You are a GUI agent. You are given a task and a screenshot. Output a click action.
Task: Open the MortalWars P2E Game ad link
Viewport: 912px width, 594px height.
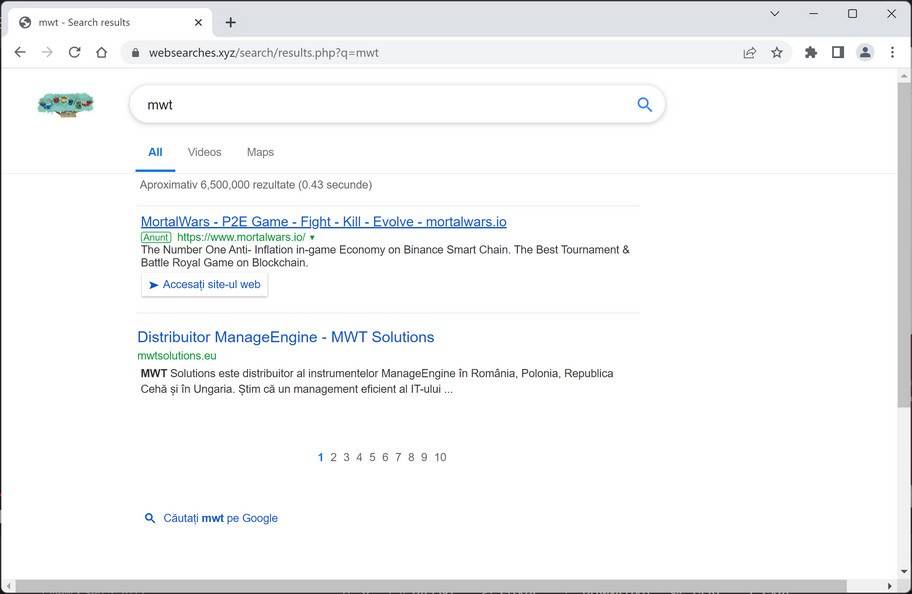323,222
